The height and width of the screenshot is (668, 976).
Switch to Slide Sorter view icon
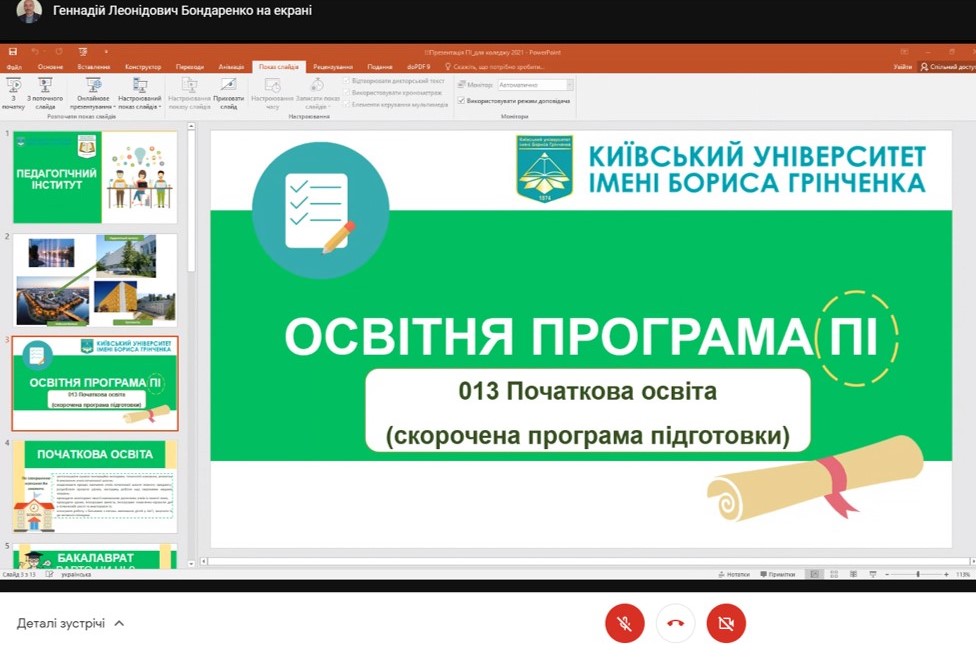835,574
